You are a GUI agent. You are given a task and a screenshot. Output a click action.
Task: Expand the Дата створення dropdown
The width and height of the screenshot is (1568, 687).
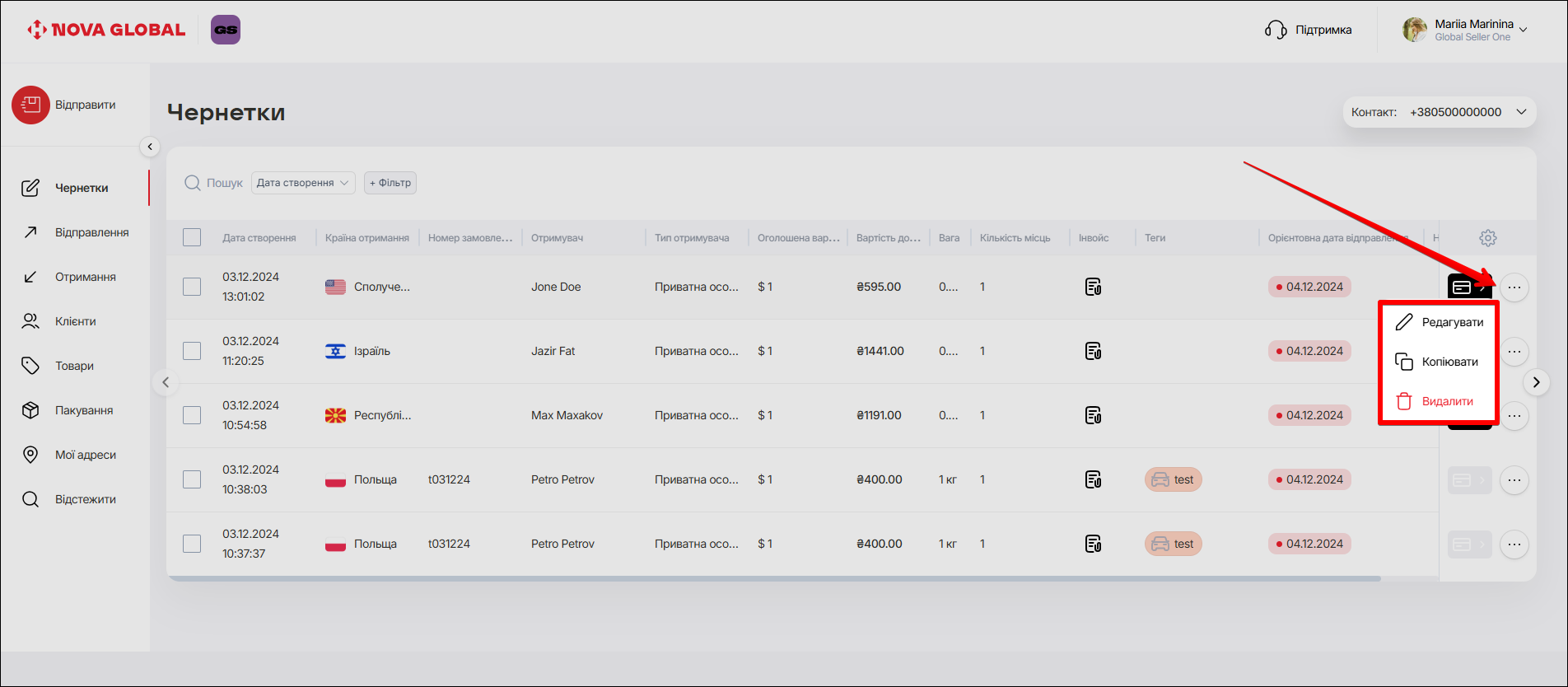[302, 183]
